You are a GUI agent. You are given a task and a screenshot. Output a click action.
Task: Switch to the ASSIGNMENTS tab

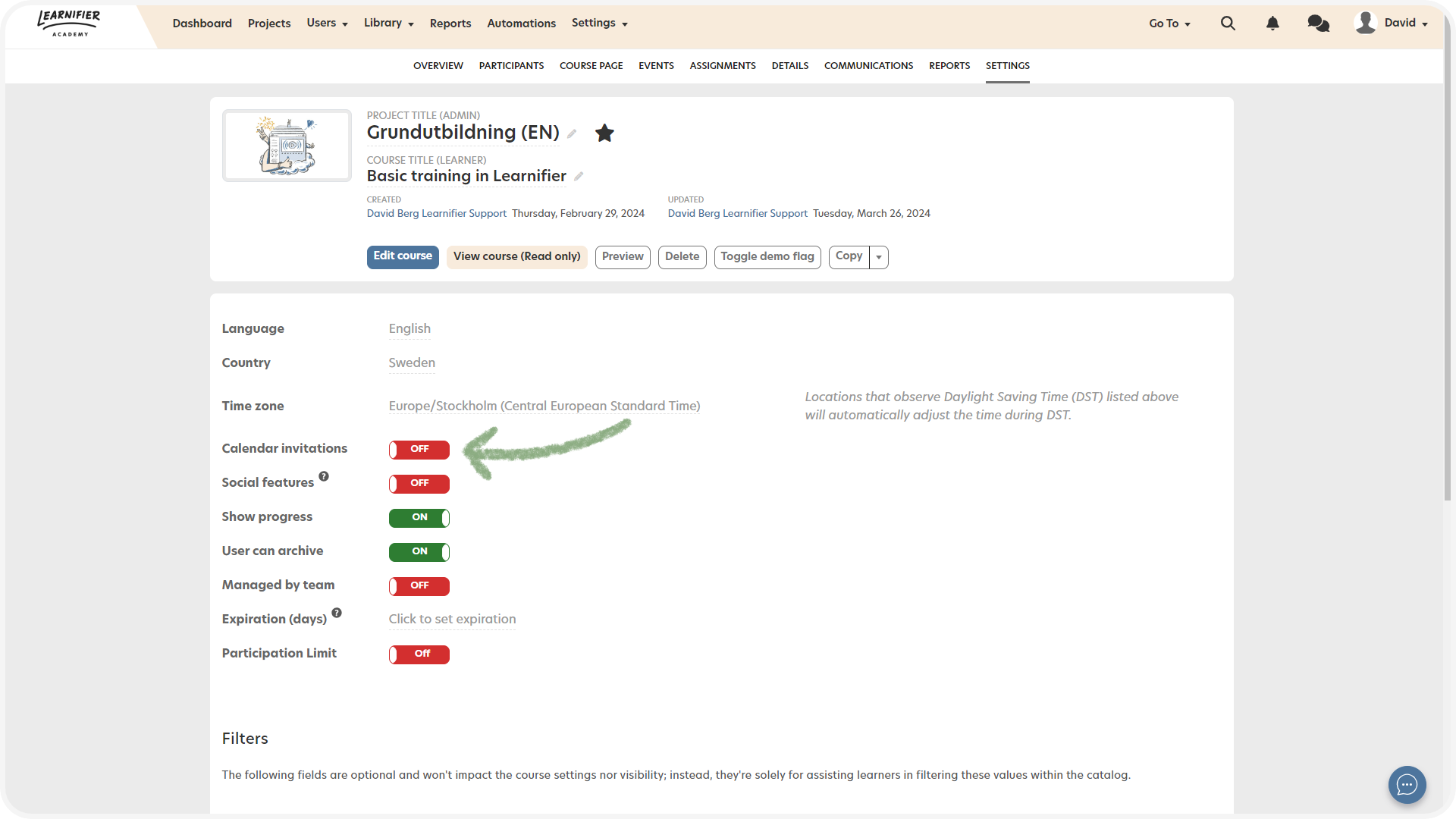pos(723,66)
